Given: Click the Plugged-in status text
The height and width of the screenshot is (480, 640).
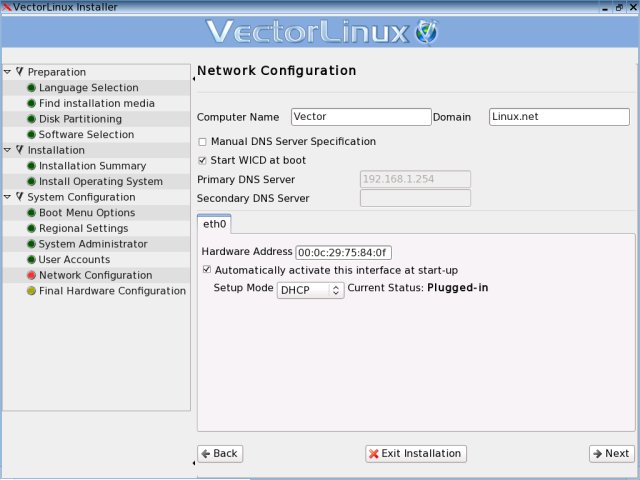Looking at the screenshot, I should click(458, 288).
